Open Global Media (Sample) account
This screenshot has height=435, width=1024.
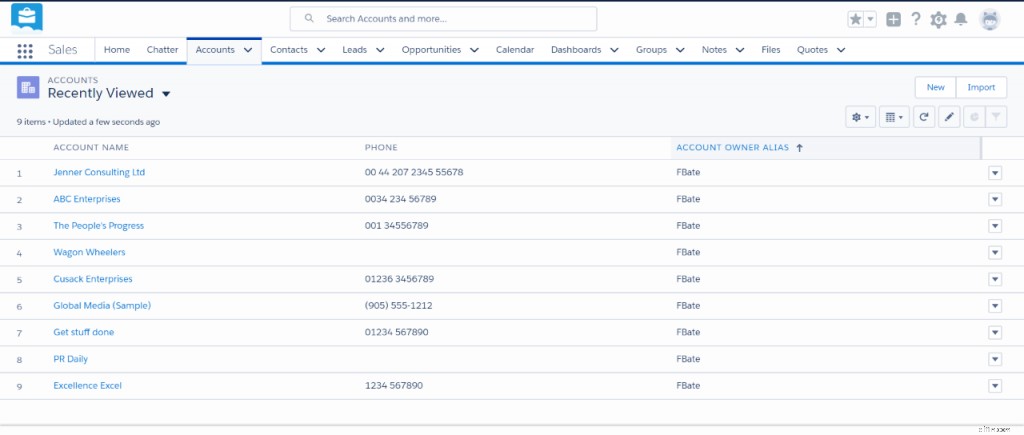[102, 306]
